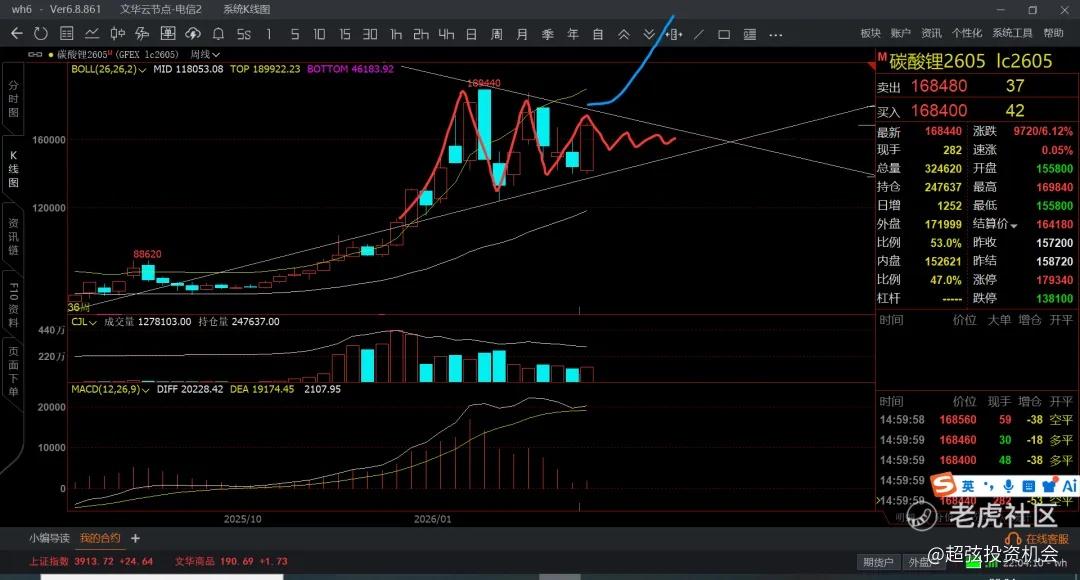Switch to time-sharing line chart icon

pyautogui.click(x=92, y=34)
